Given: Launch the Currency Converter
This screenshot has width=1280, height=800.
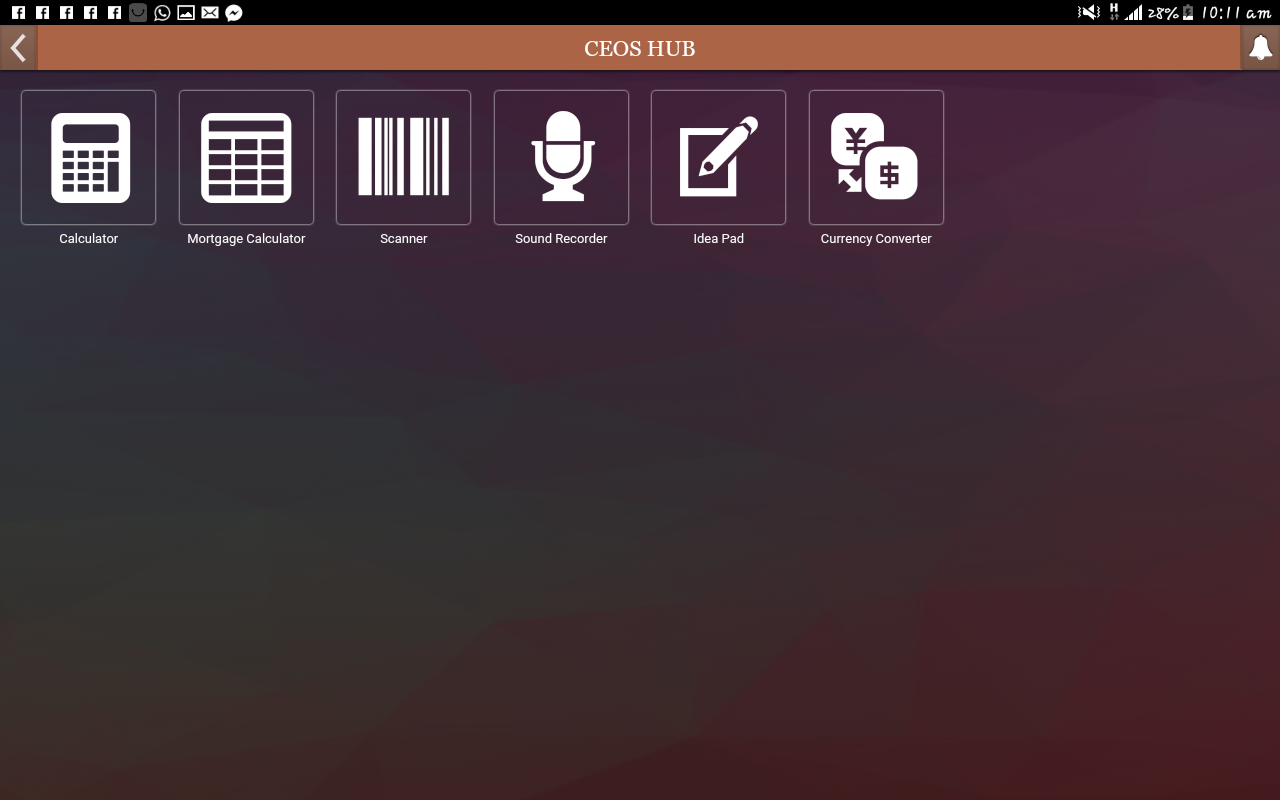Looking at the screenshot, I should point(876,157).
